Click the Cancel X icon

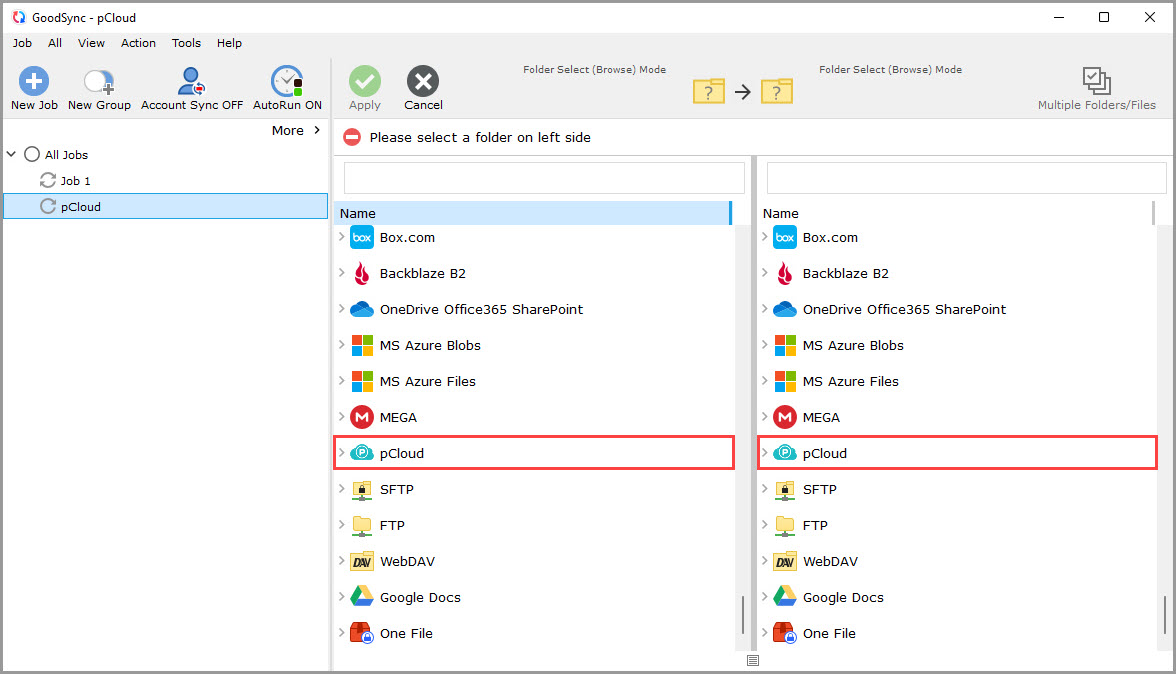click(x=423, y=81)
